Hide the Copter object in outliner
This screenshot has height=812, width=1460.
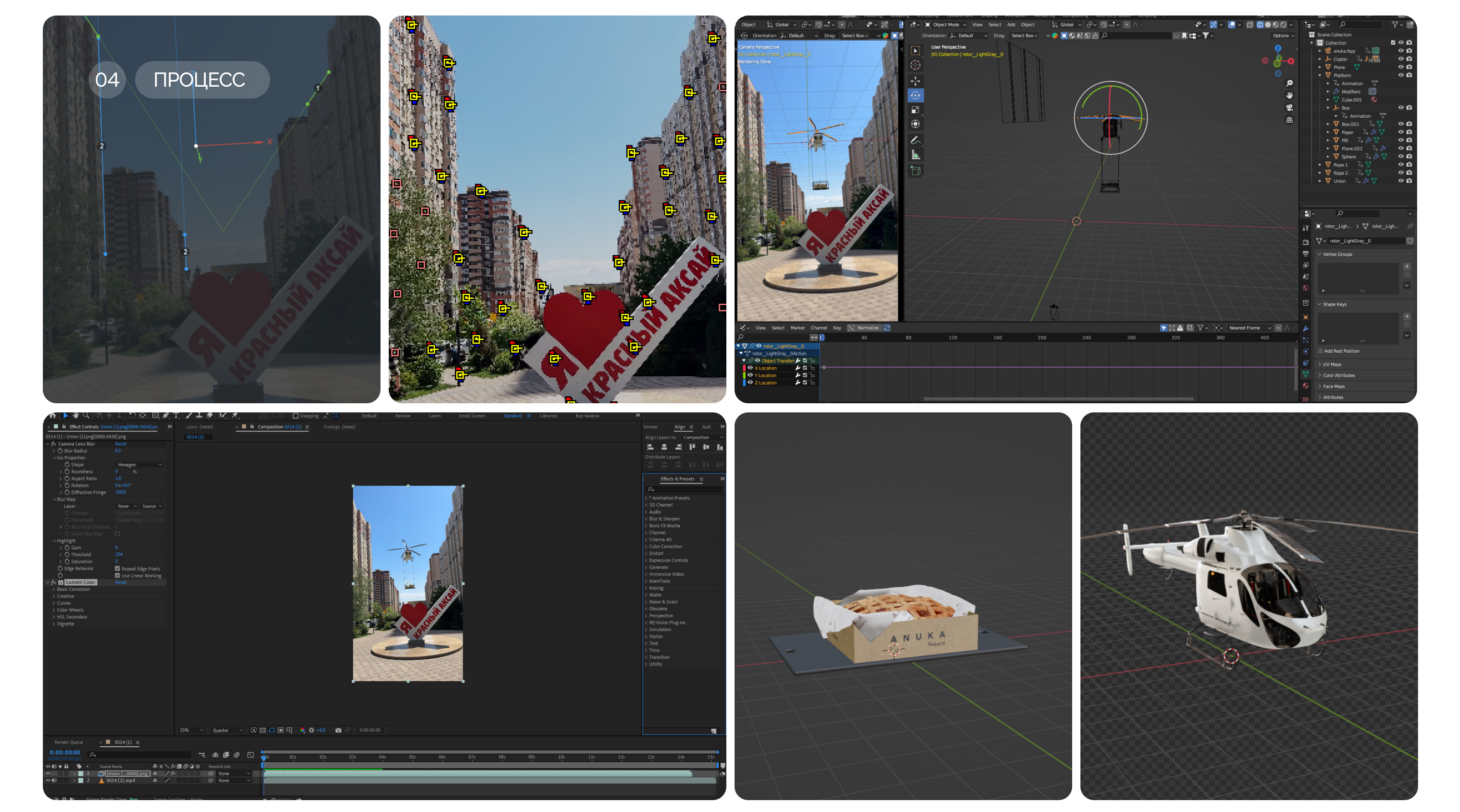pyautogui.click(x=1401, y=59)
